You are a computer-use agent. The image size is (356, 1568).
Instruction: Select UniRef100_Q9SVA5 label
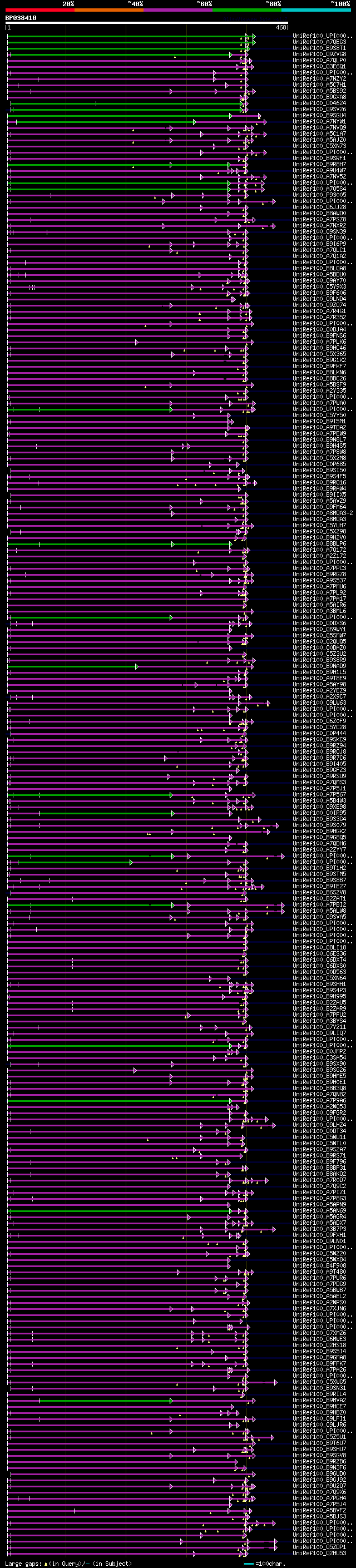[x=319, y=917]
